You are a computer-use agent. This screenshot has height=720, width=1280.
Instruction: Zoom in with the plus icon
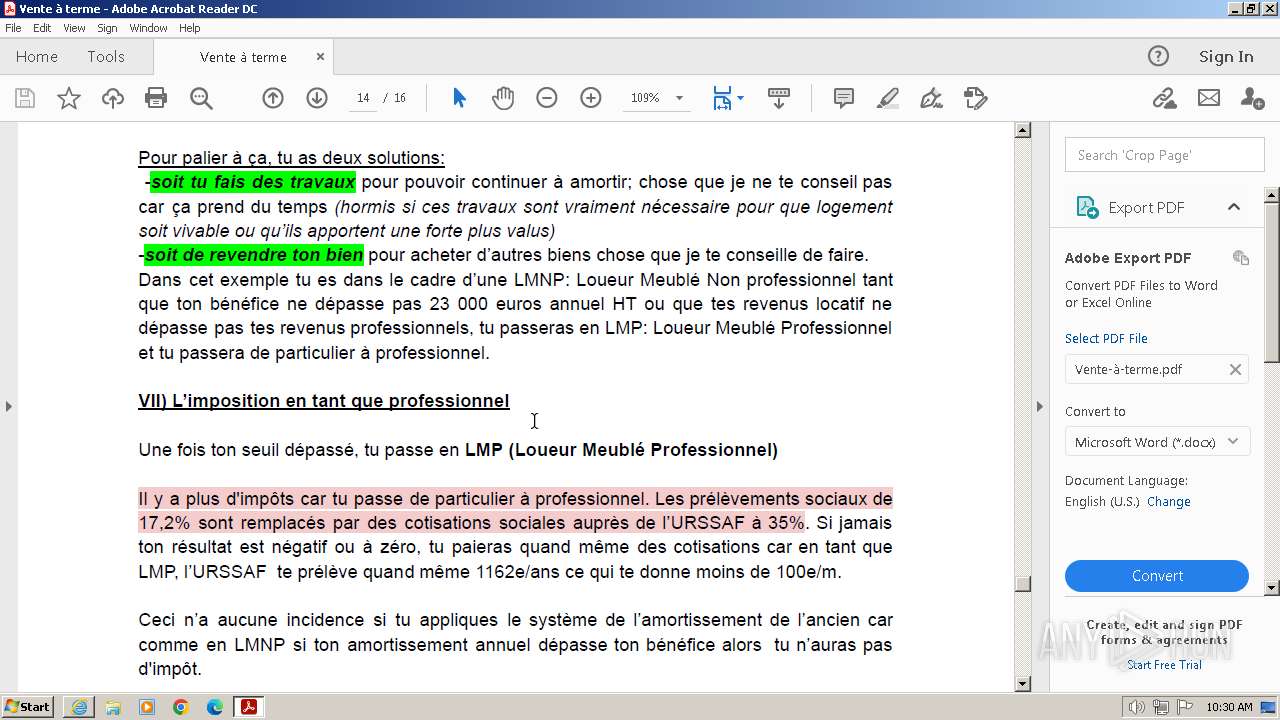(x=591, y=98)
